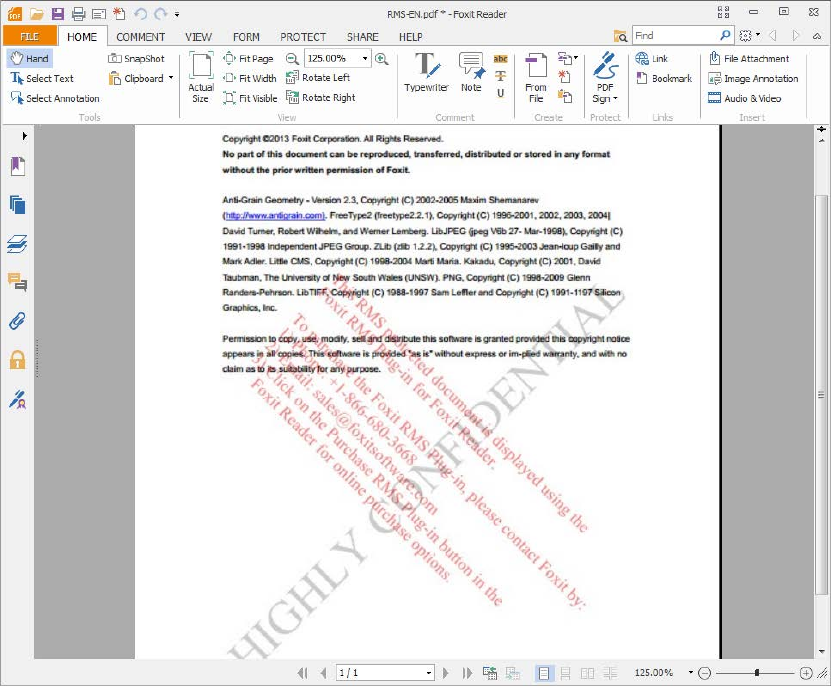Screen dimensions: 831x686
Task: Open the Security lock side panel
Action: [17, 359]
